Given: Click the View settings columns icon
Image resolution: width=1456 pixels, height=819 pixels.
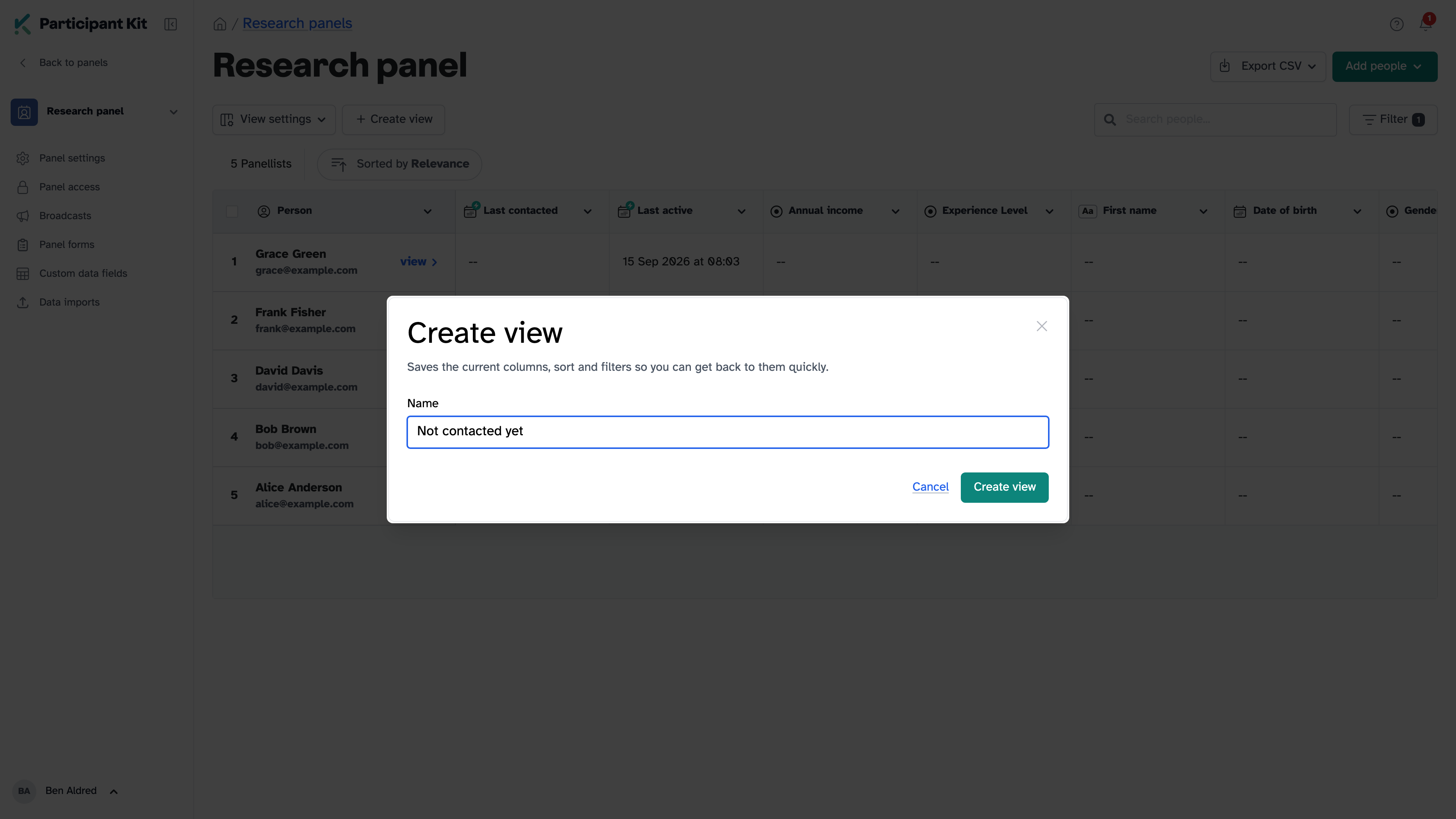Looking at the screenshot, I should click(227, 120).
